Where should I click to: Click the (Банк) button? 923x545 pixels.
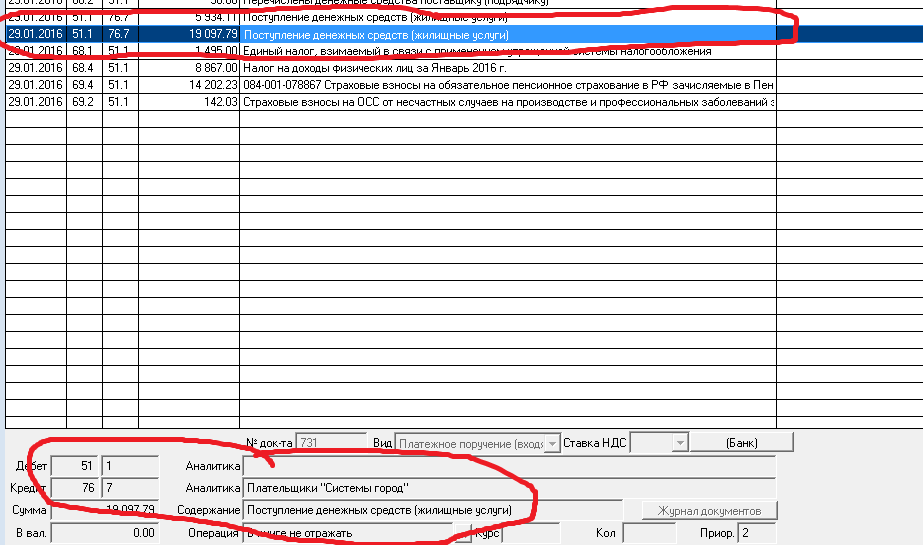[x=741, y=443]
